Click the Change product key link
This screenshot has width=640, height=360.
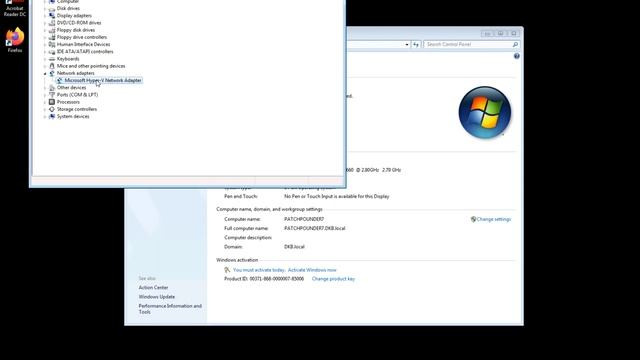coord(333,279)
